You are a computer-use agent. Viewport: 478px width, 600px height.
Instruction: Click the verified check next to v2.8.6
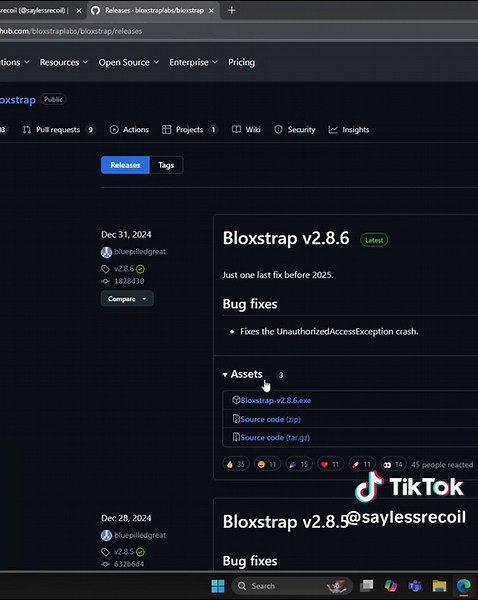tap(140, 269)
